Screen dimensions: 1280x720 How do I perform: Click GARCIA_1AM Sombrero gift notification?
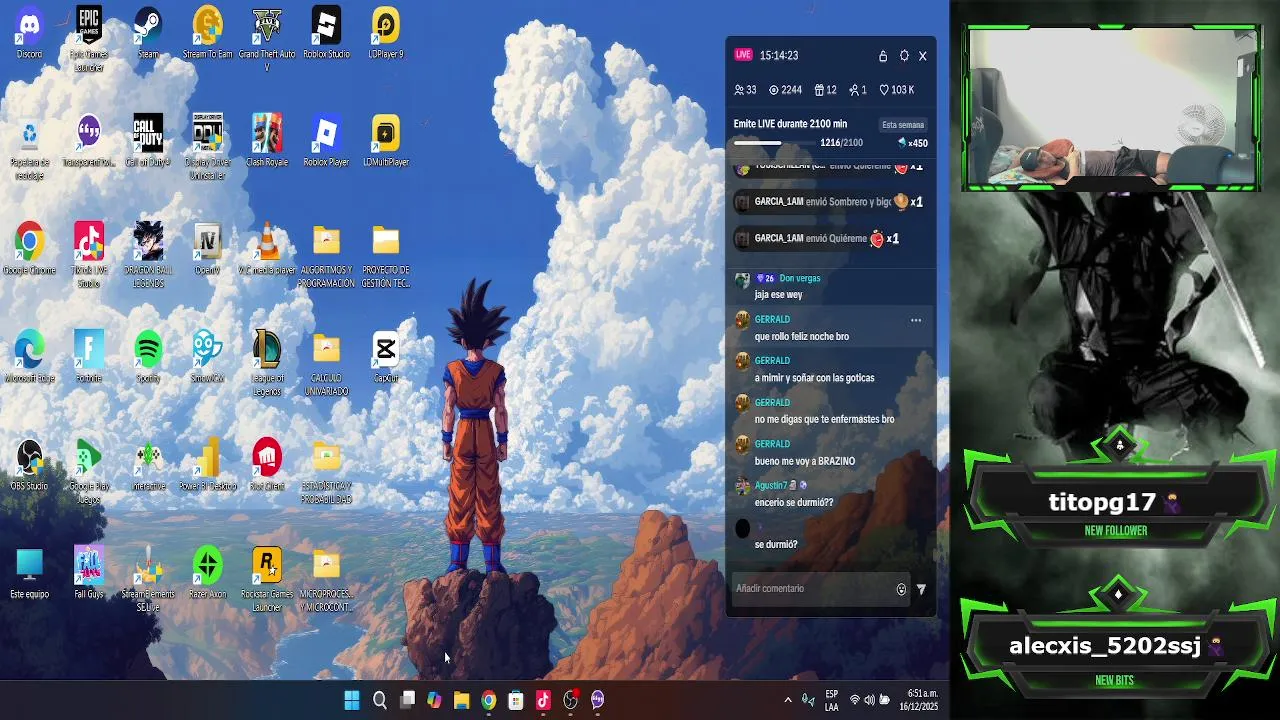829,202
